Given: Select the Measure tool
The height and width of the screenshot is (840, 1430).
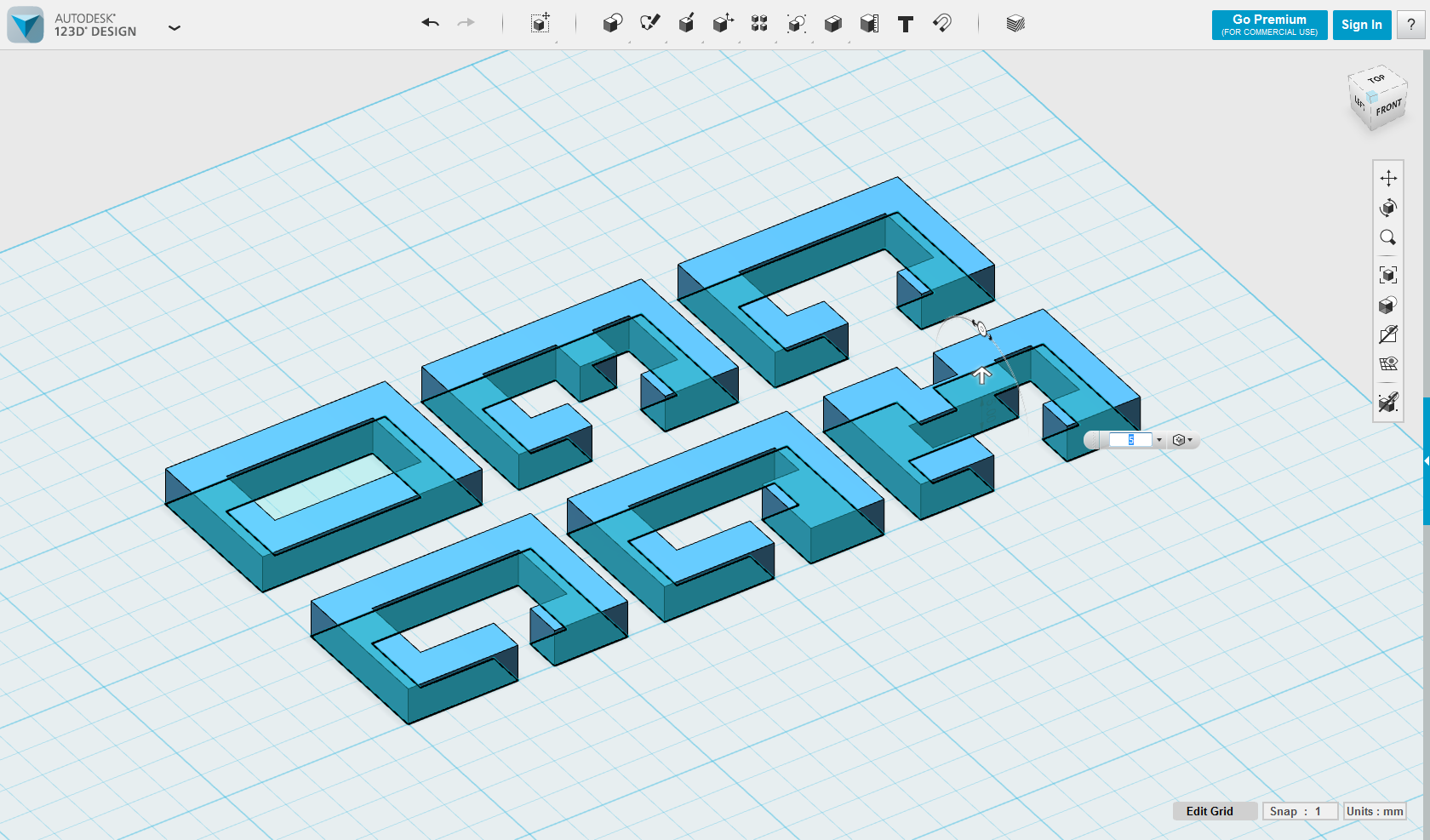Looking at the screenshot, I should pos(869,23).
